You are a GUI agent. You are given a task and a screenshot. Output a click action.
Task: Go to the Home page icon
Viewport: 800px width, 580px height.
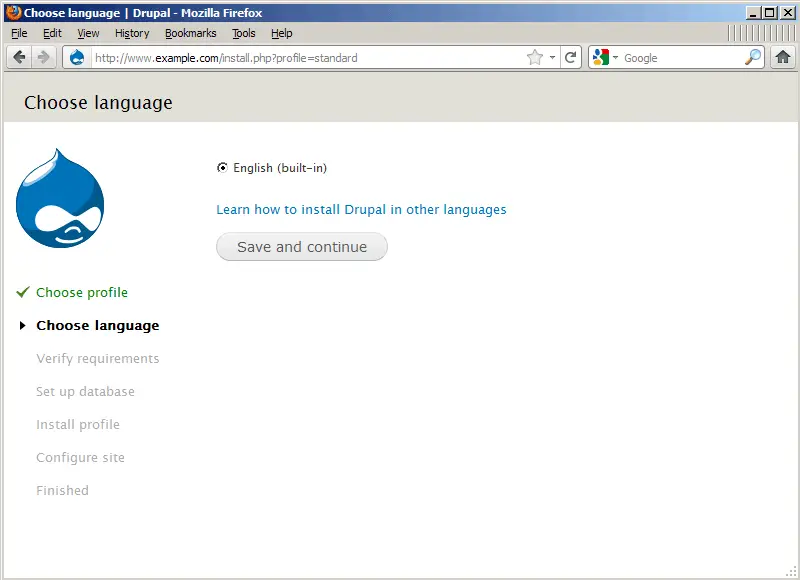[x=782, y=57]
